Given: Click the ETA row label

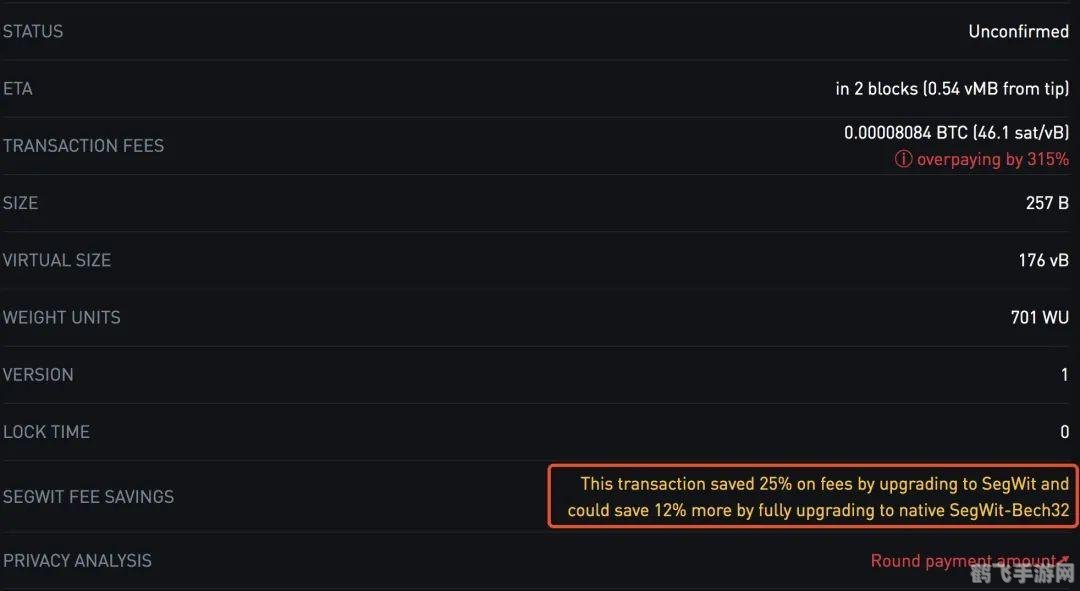Looking at the screenshot, I should click(x=18, y=89).
